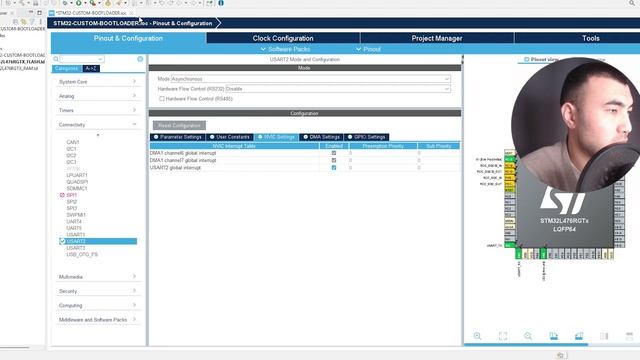Select USART3 peripheral

[x=76, y=248]
